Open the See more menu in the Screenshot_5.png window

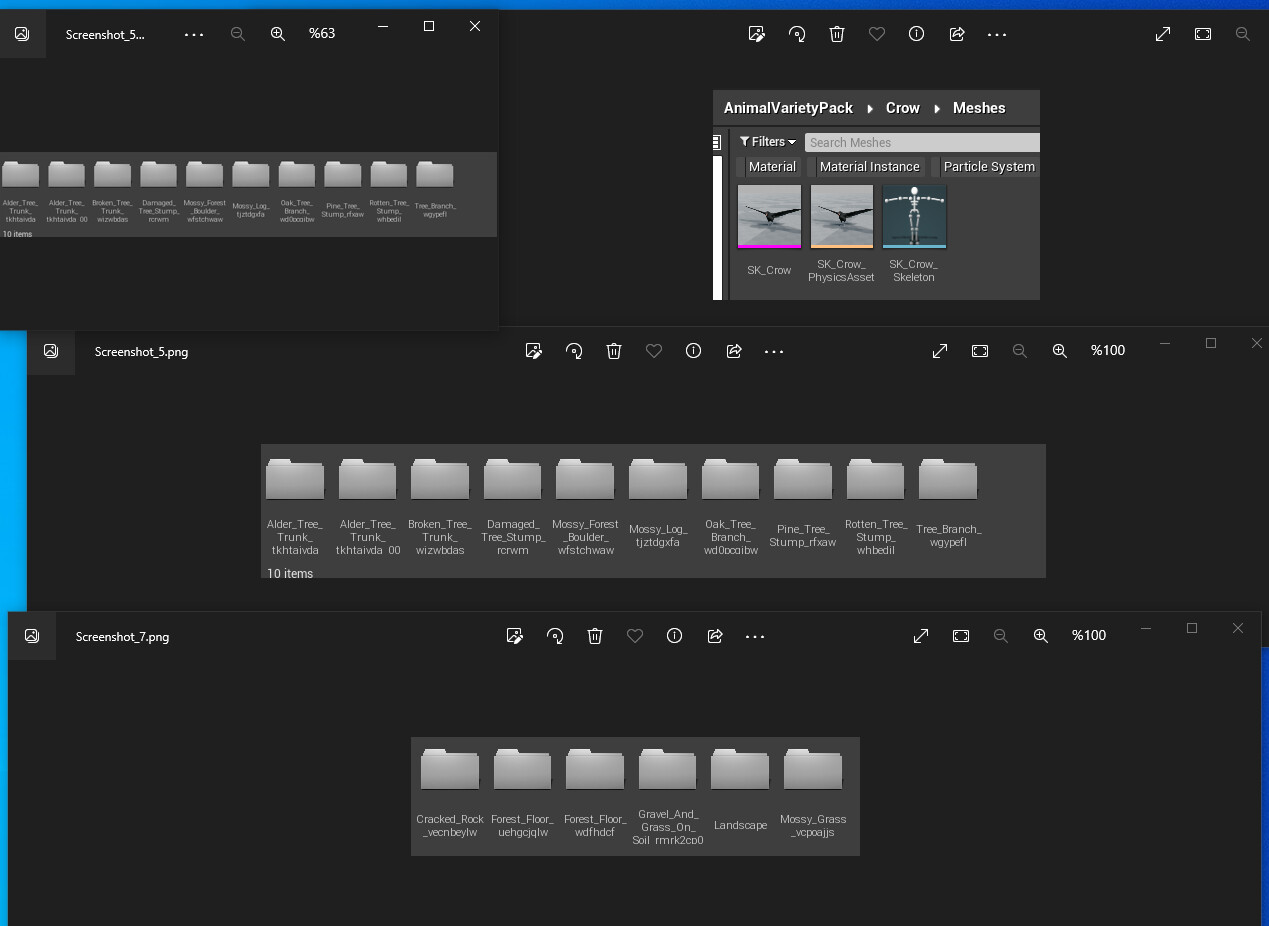pos(774,351)
